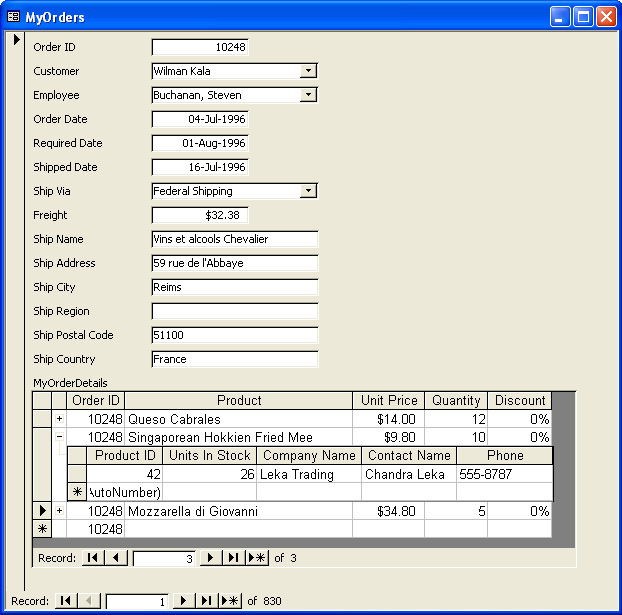Expand the Mozzarella di Giovanni row subdatasheet
The height and width of the screenshot is (615, 622).
point(59,511)
